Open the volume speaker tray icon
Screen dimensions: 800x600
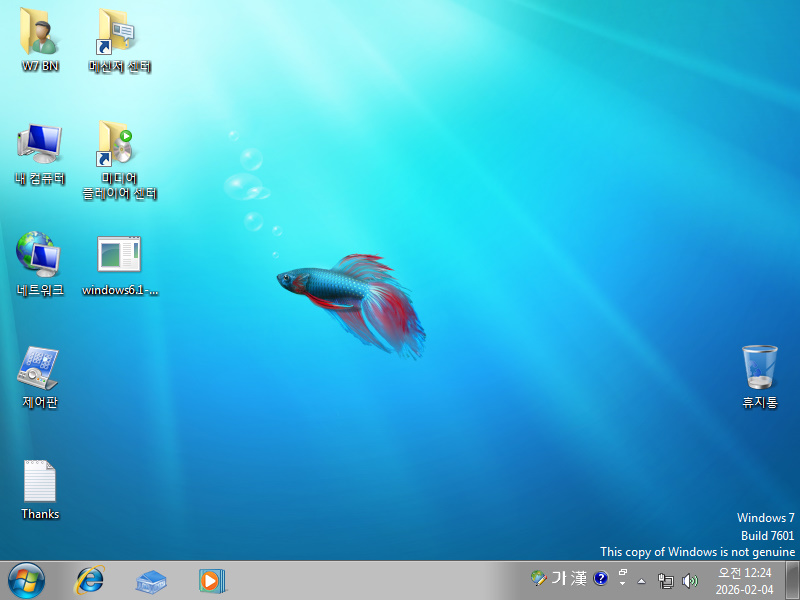click(689, 581)
